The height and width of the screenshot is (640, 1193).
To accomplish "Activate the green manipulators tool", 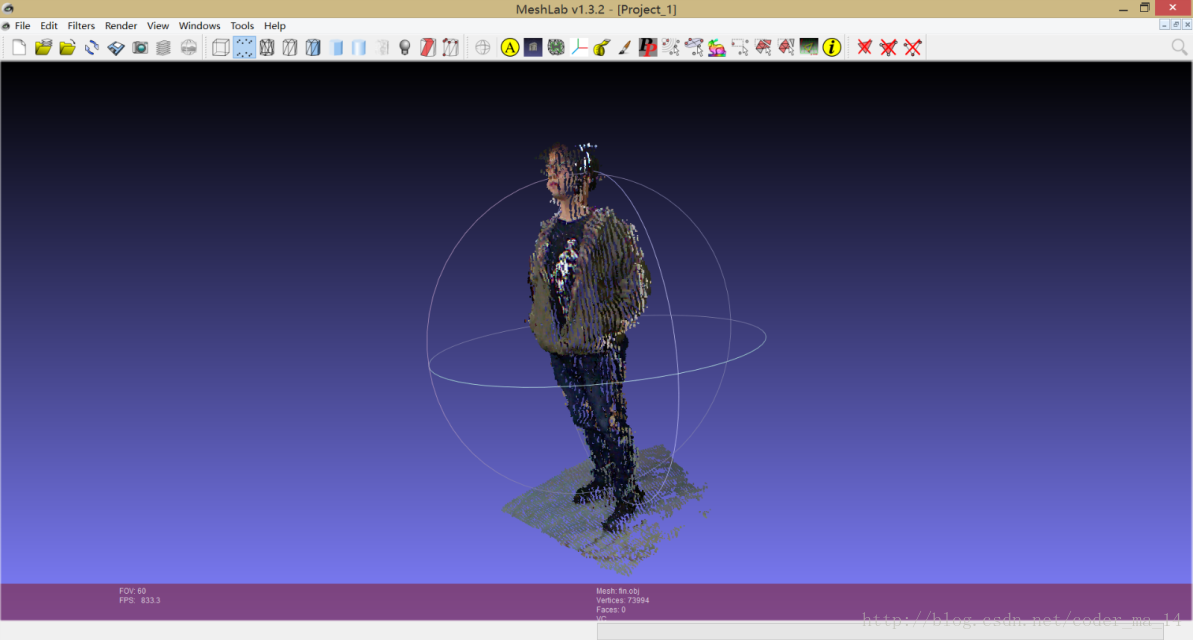I will point(556,48).
